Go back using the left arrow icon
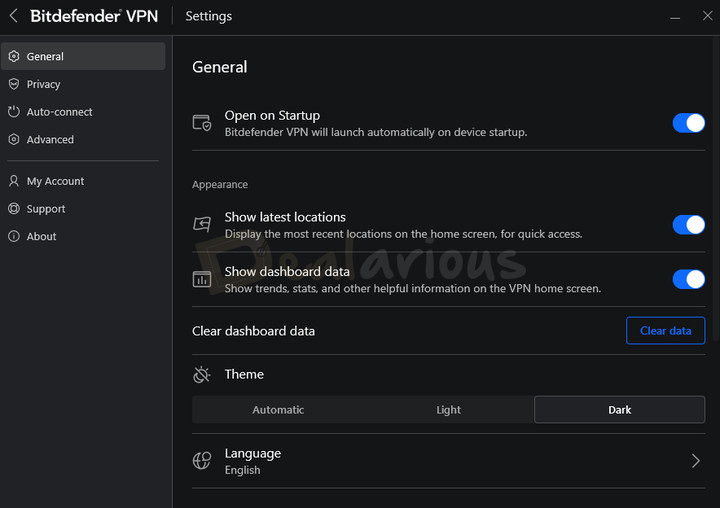Image resolution: width=720 pixels, height=508 pixels. click(x=13, y=16)
